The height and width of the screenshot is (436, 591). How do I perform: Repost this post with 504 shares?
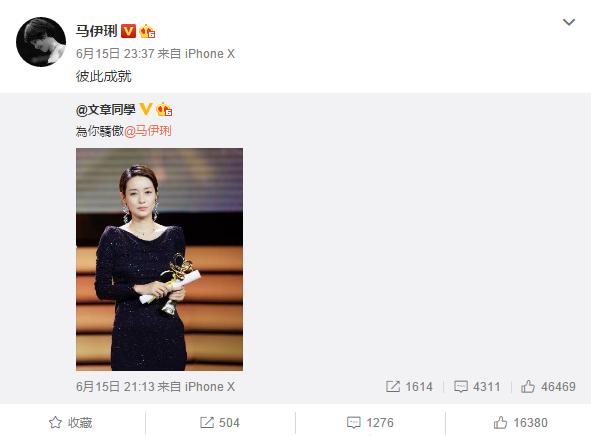coord(220,422)
